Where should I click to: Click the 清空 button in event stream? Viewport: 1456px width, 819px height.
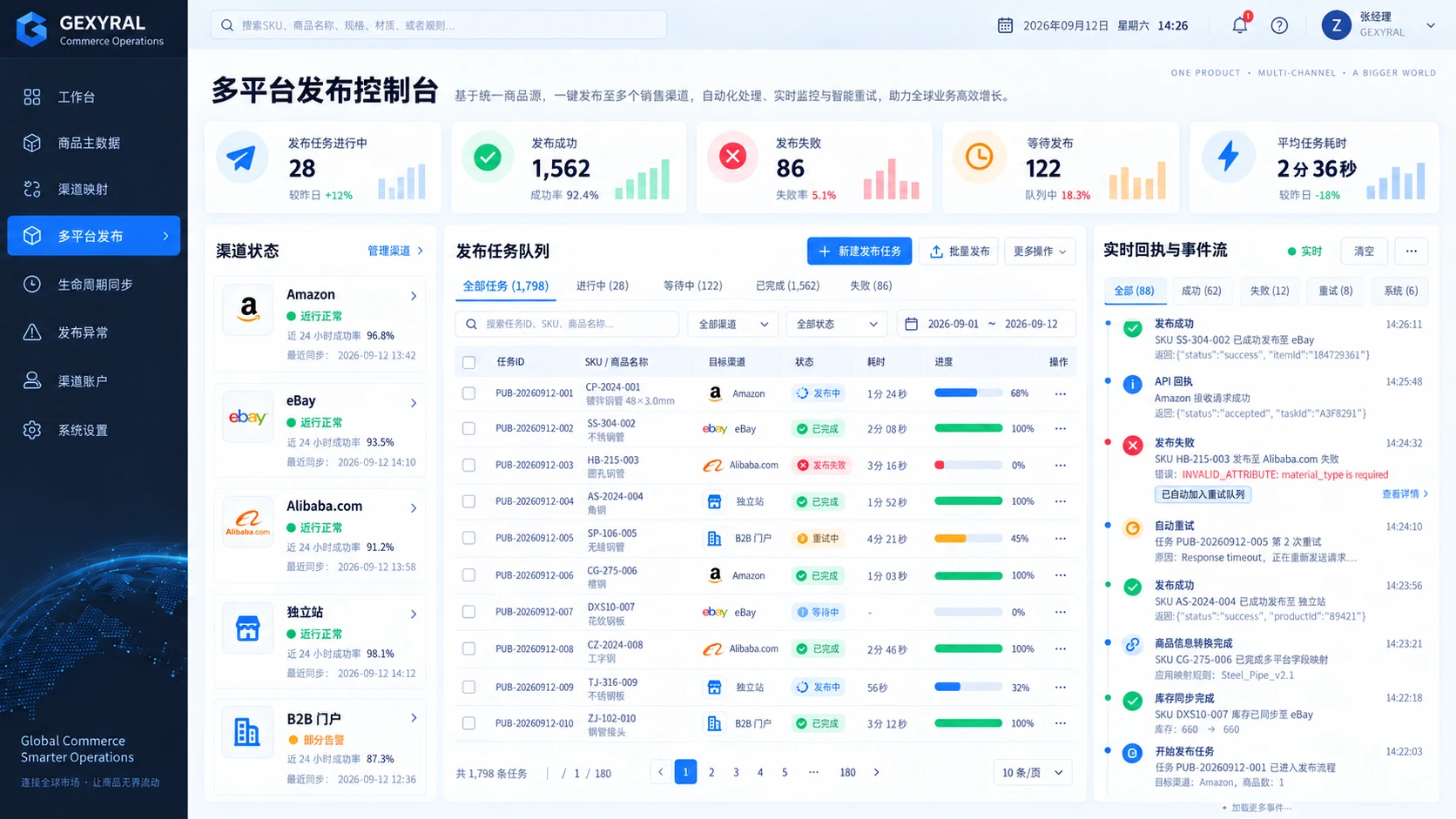[x=1364, y=251]
